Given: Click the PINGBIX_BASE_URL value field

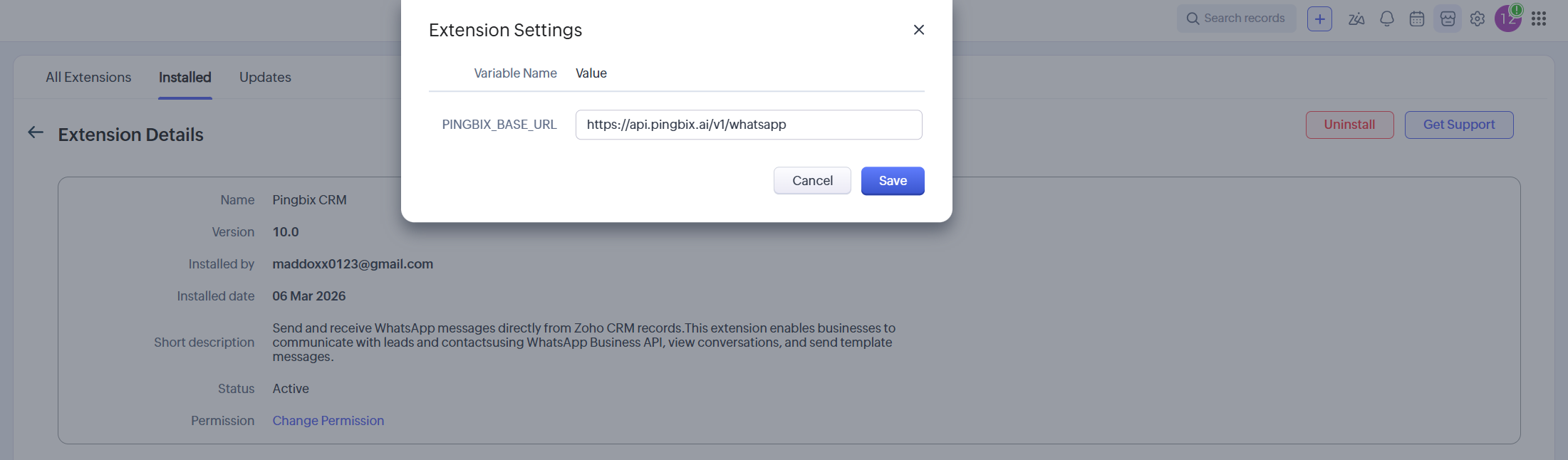Looking at the screenshot, I should point(749,125).
